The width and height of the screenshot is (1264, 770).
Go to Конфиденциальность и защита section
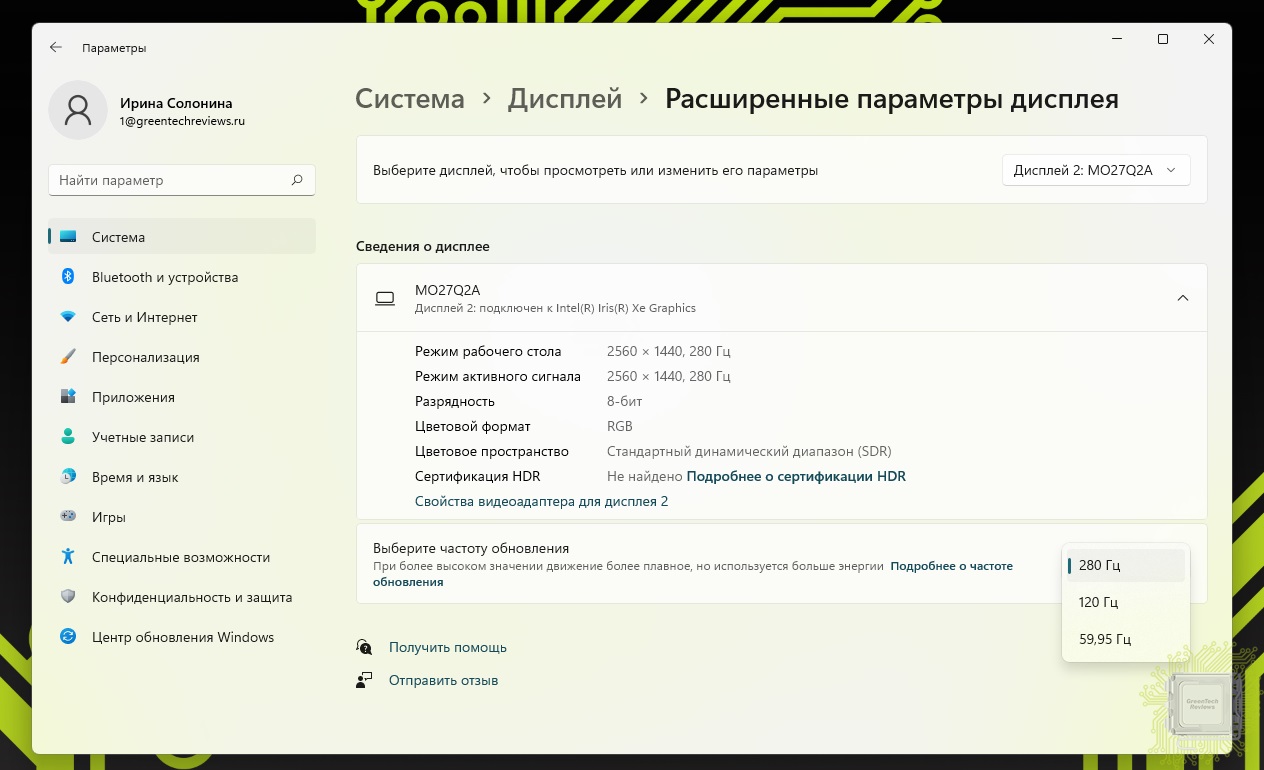192,597
